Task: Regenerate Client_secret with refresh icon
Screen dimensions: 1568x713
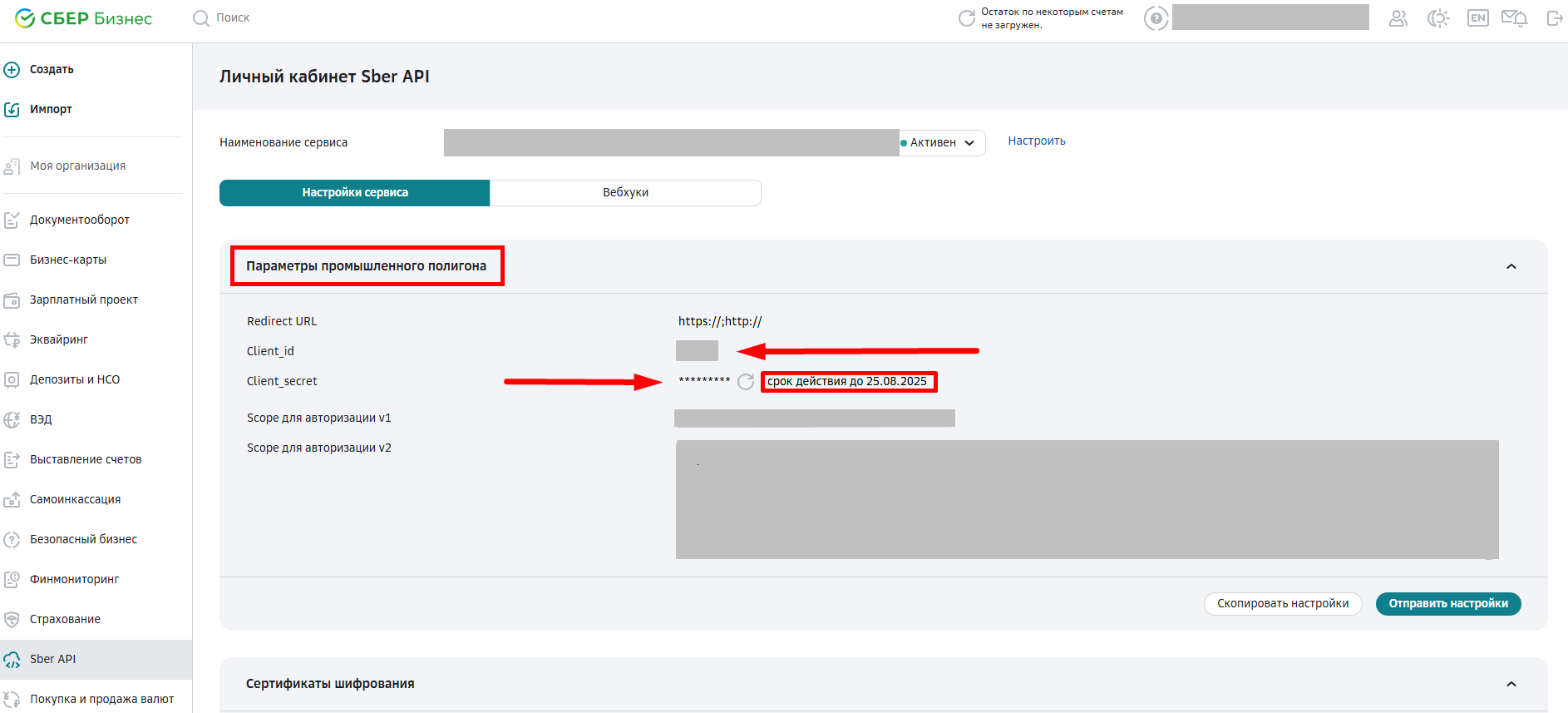Action: coord(746,381)
